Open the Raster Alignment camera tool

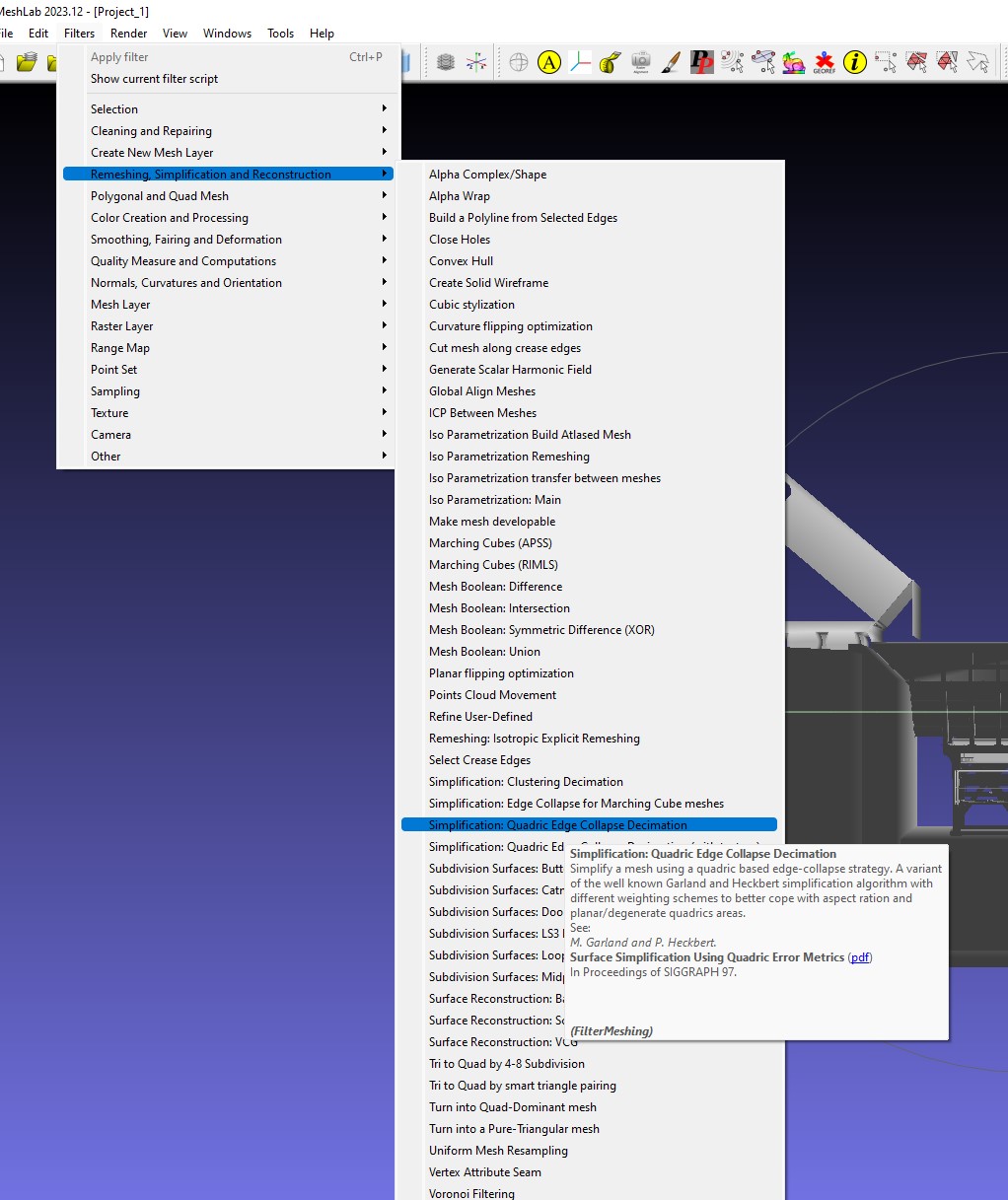(641, 63)
